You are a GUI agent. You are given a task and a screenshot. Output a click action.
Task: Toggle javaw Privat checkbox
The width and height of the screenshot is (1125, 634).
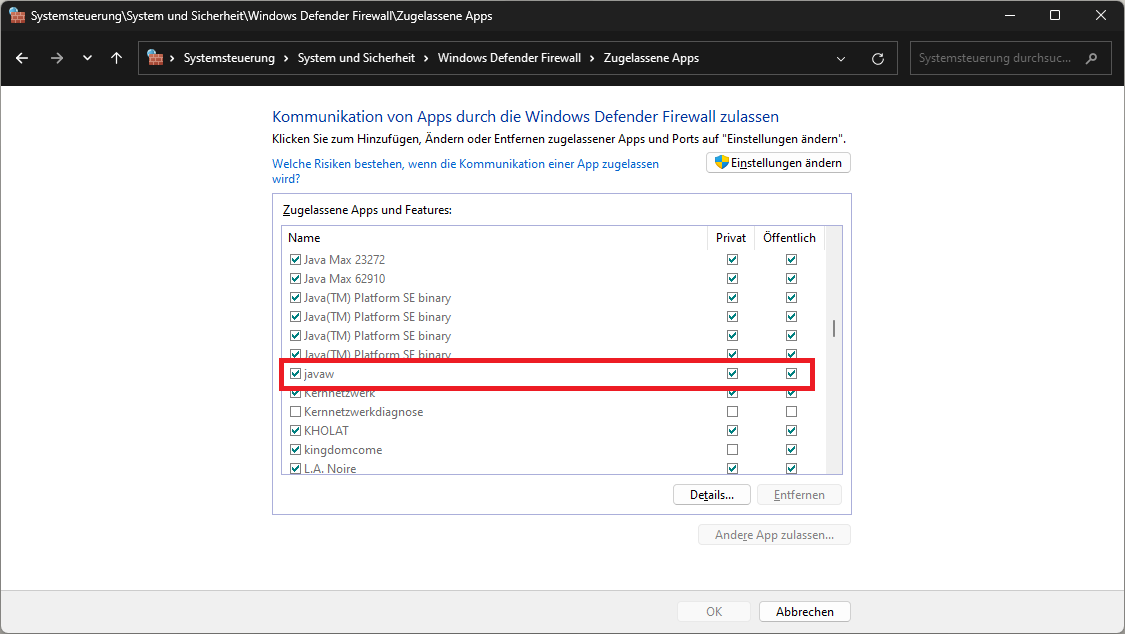[732, 374]
